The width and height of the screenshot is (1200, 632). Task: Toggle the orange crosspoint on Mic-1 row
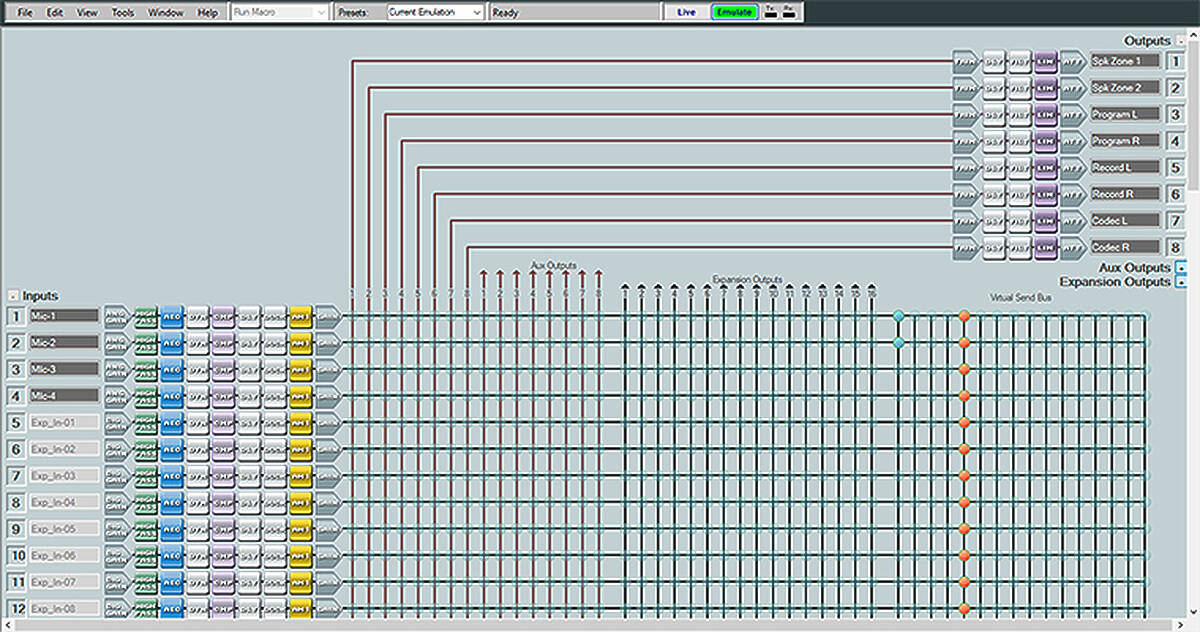coord(964,316)
